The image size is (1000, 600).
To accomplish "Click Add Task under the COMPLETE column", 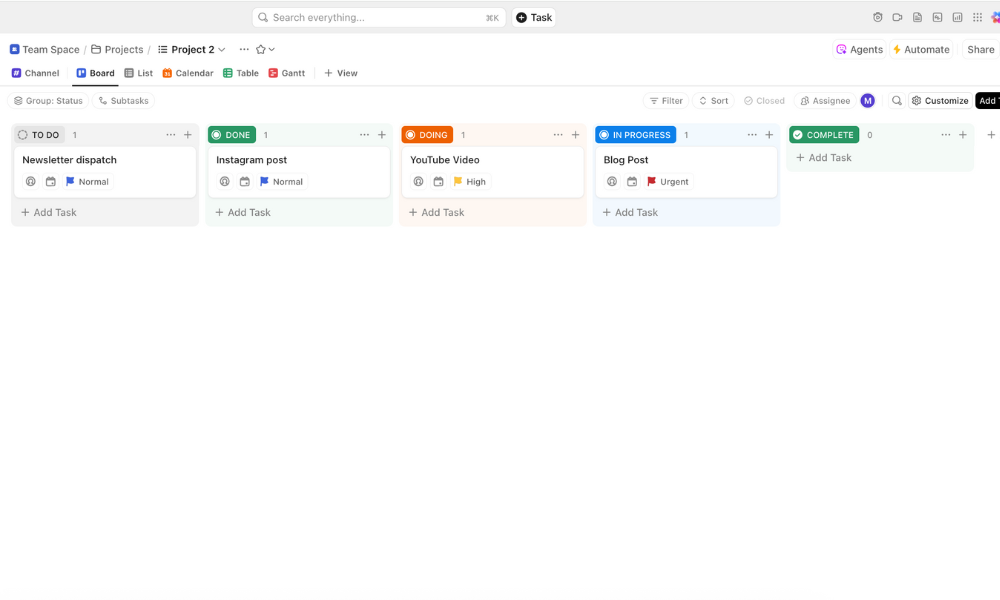I will click(x=824, y=158).
